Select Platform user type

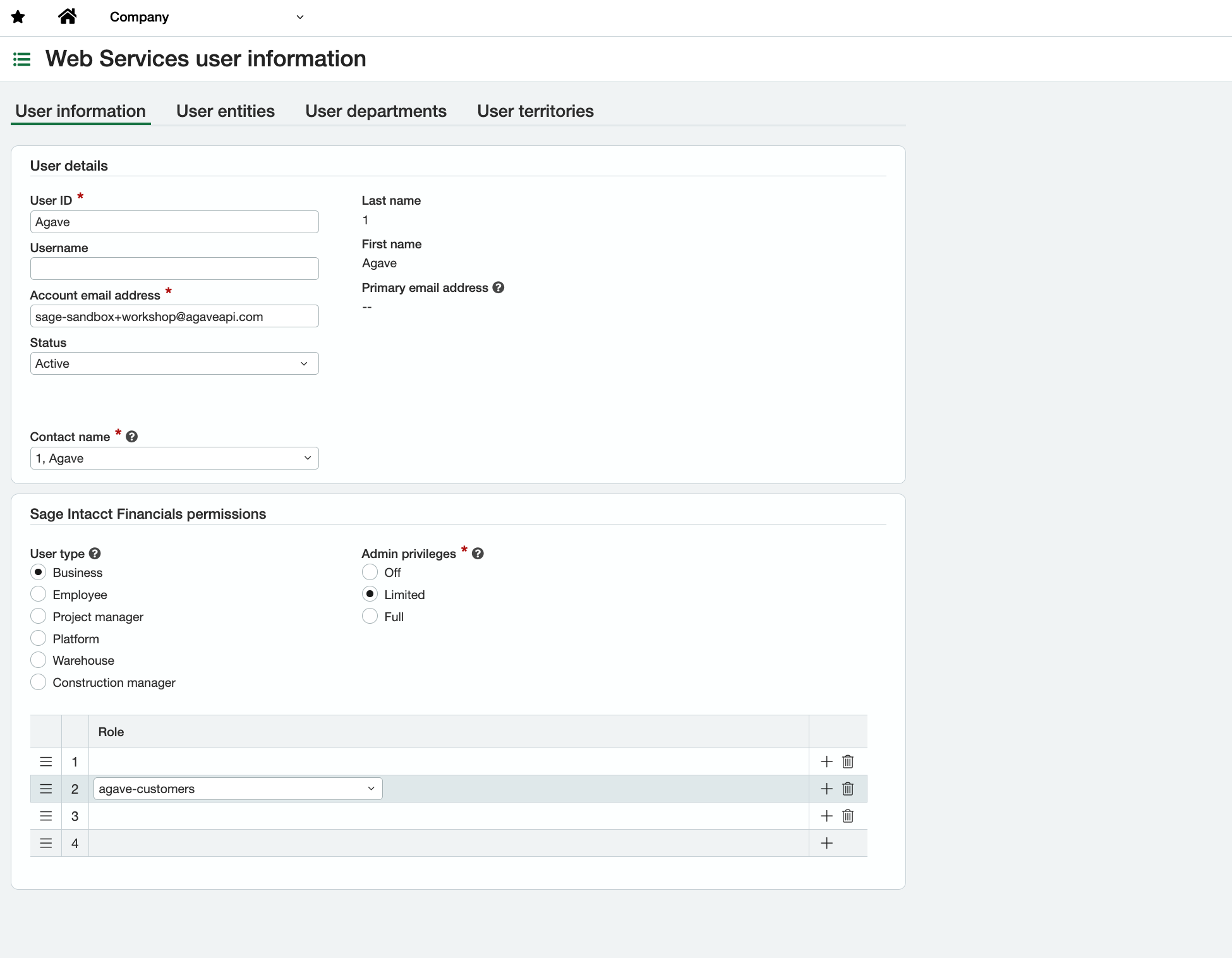coord(39,638)
